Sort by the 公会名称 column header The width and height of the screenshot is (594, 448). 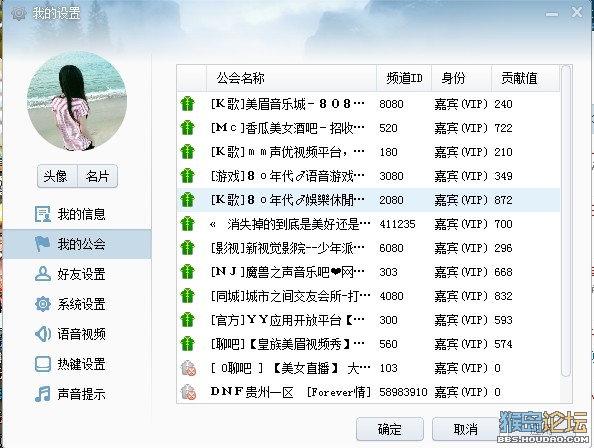(291, 78)
